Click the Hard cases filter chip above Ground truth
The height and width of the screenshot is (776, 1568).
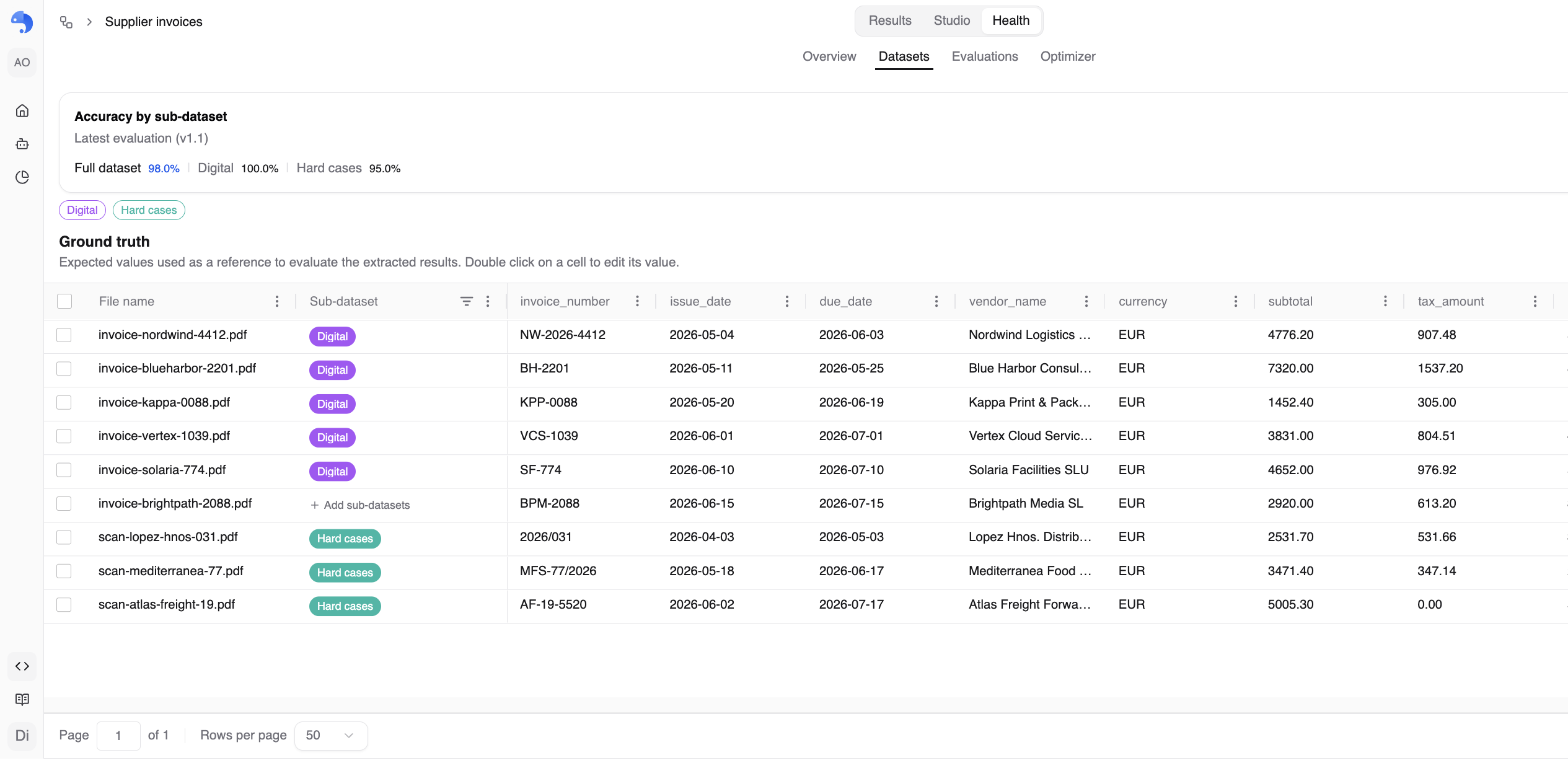(x=149, y=210)
